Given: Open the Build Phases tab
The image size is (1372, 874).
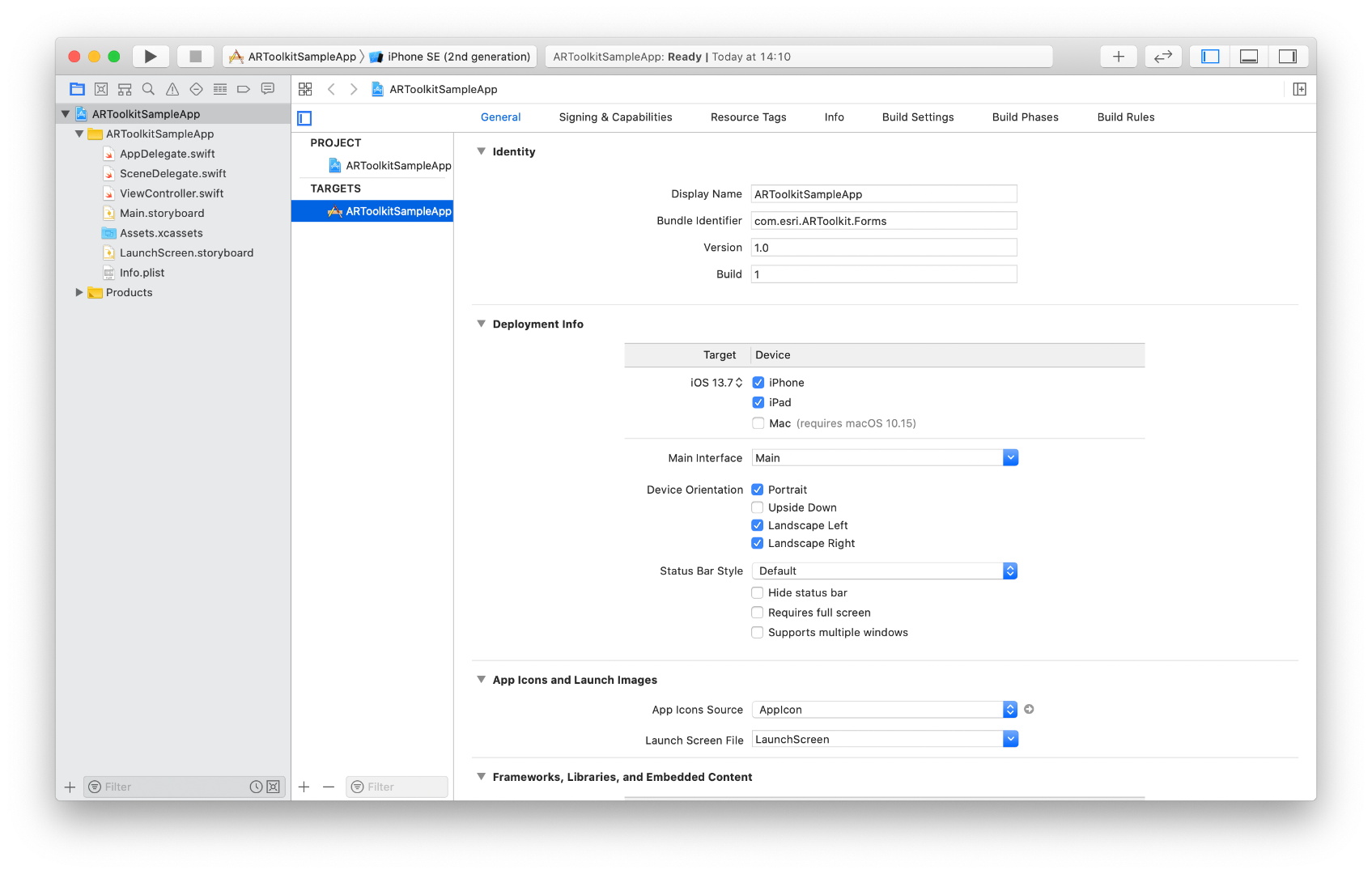Looking at the screenshot, I should coord(1026,117).
